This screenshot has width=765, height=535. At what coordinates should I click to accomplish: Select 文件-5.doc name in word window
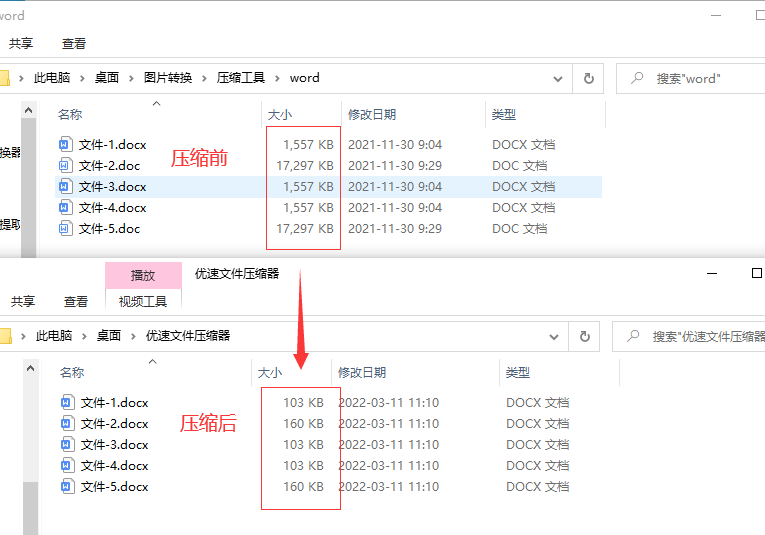109,229
